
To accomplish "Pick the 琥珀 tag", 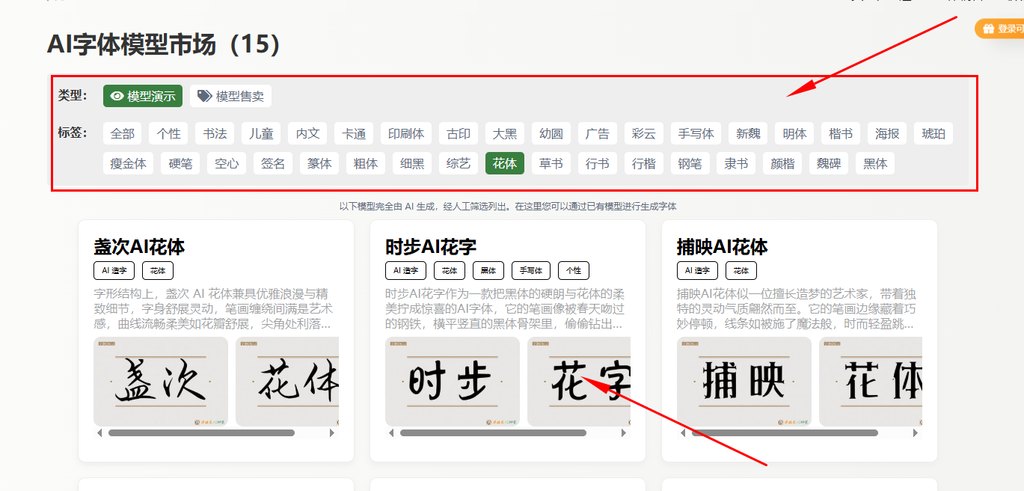I will click(x=933, y=133).
